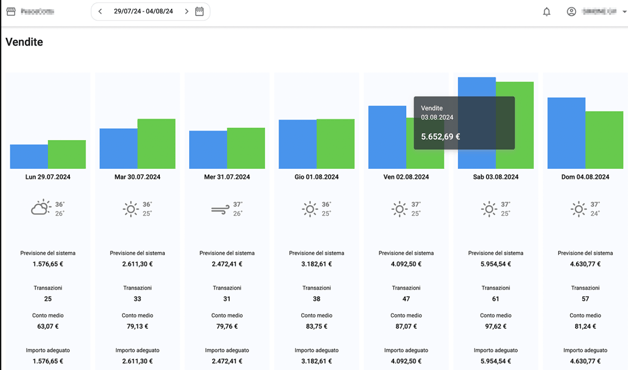Click transaction count 25 for Monday

[x=48, y=299]
